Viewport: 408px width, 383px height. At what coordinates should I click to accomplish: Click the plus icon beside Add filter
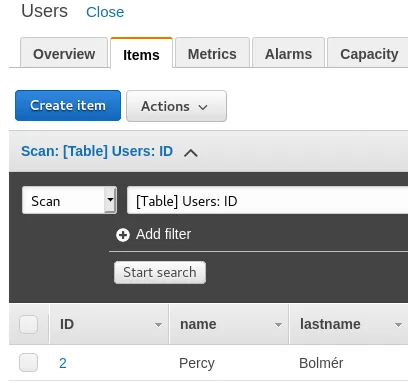[x=123, y=235]
